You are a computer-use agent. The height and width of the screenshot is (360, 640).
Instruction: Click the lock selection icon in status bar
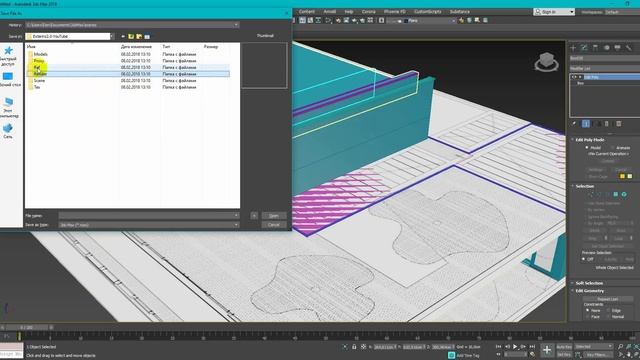point(354,347)
